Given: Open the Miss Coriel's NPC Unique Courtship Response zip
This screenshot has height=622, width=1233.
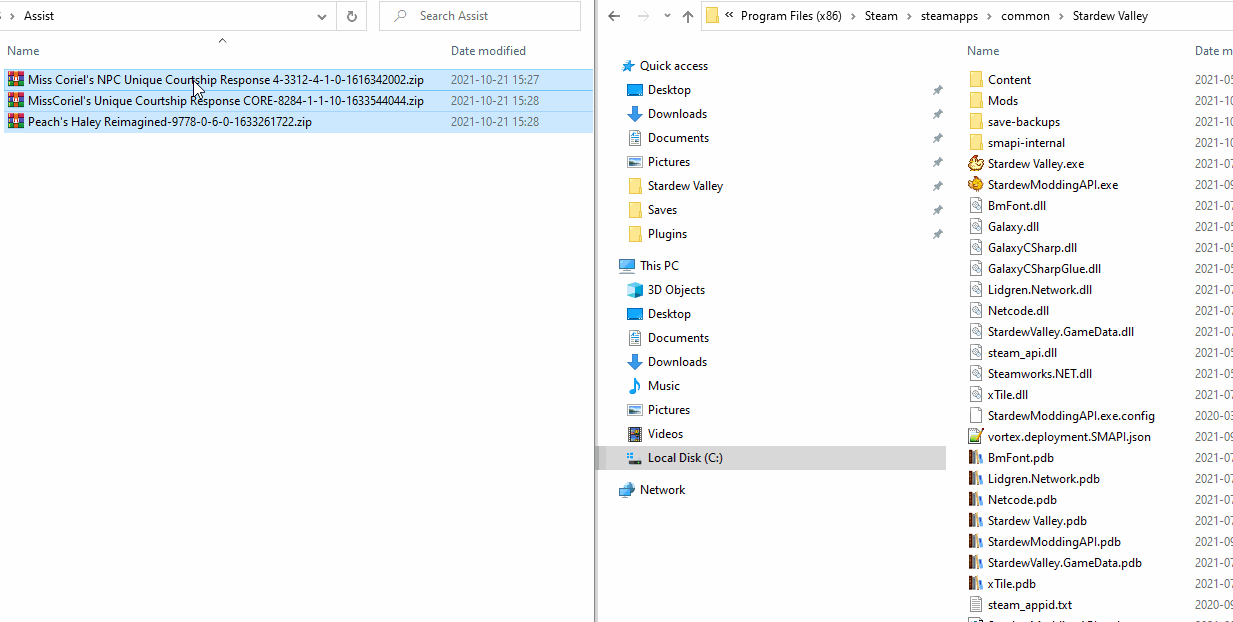Looking at the screenshot, I should click(298, 80).
